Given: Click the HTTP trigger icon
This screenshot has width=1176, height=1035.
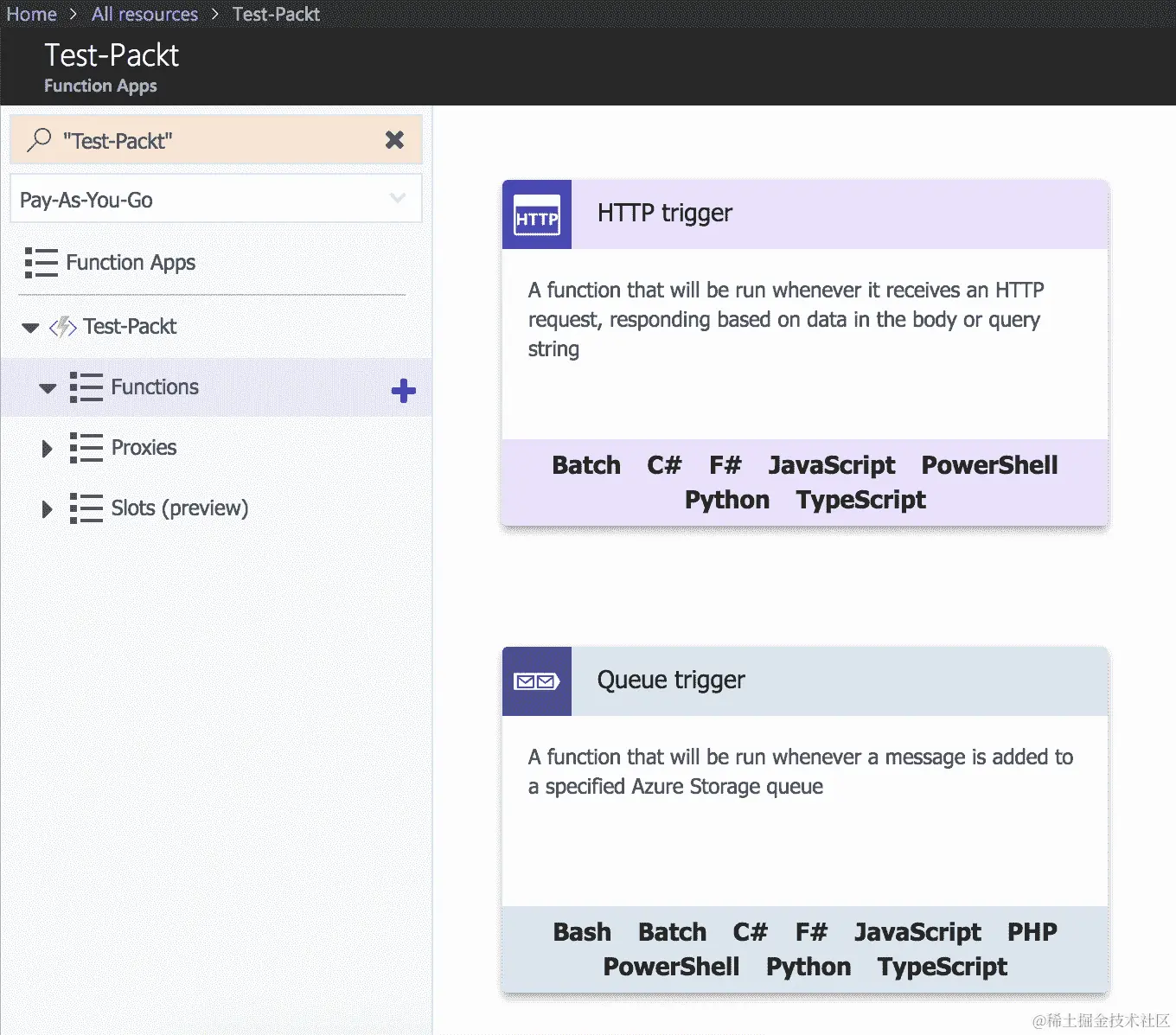Looking at the screenshot, I should point(537,214).
